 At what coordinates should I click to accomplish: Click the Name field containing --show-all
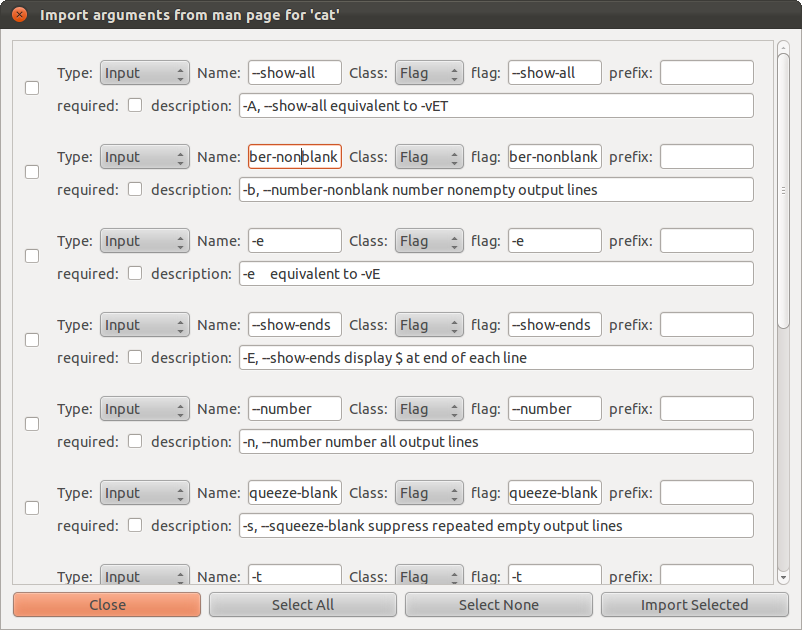coord(295,73)
